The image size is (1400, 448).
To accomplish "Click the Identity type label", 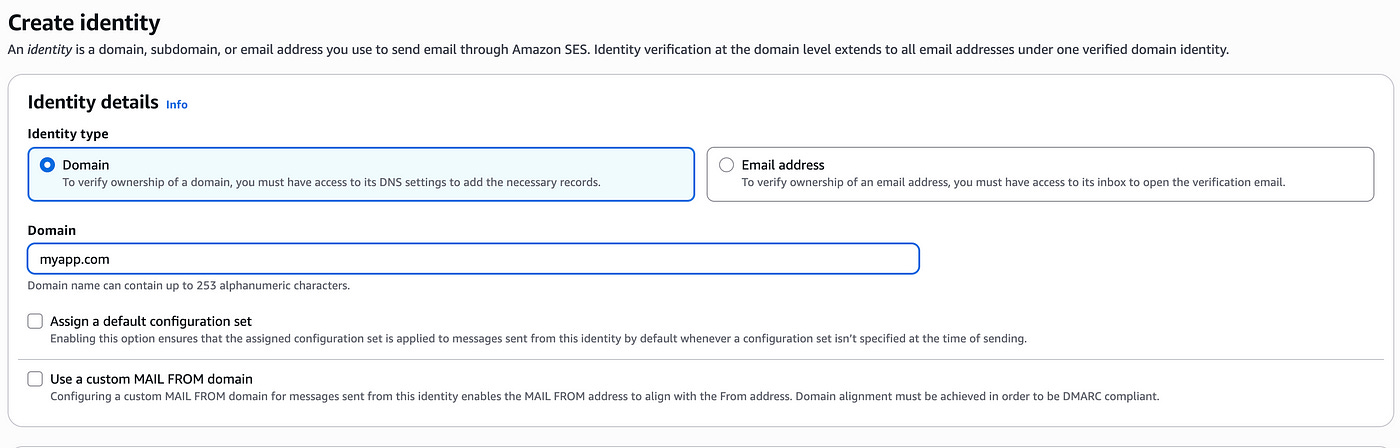I will 68,134.
